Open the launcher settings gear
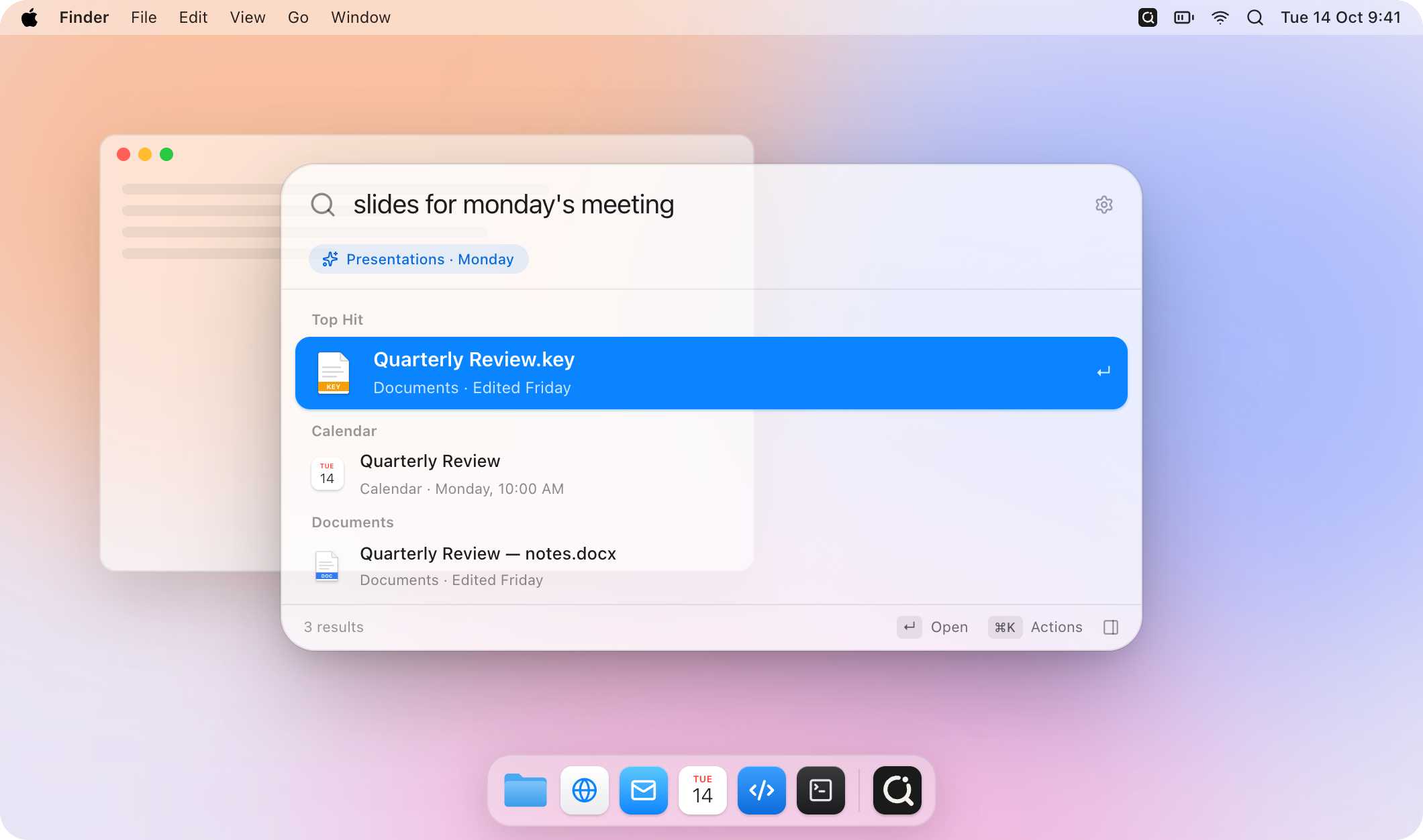This screenshot has width=1423, height=840. coord(1103,205)
